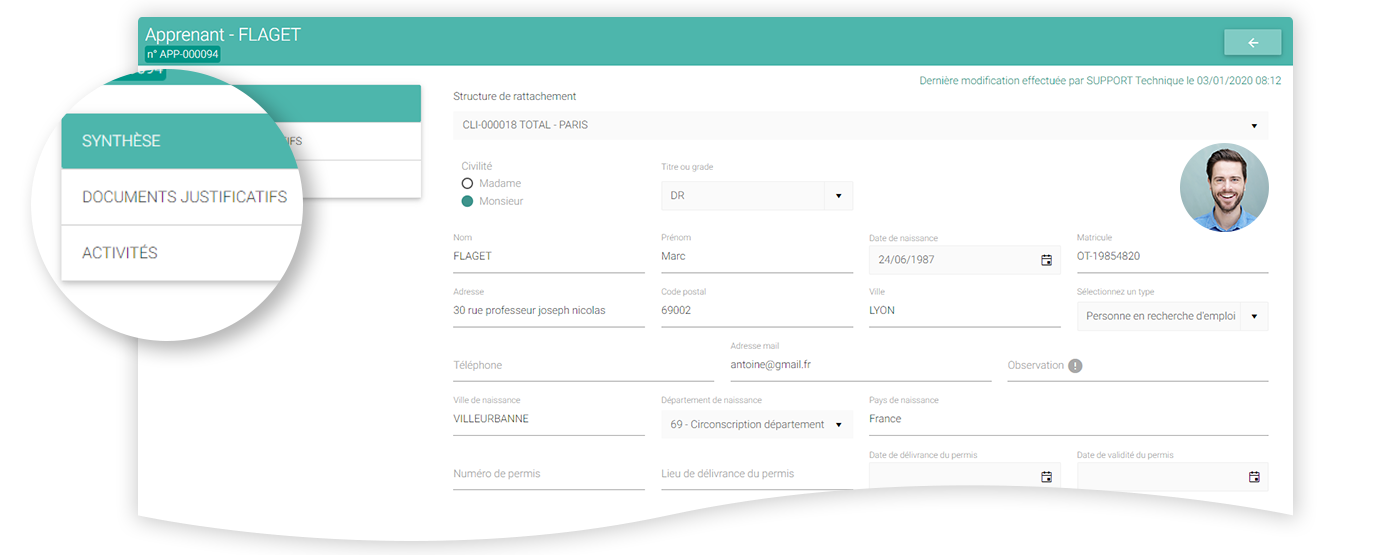Click the Matricule field OT-19854820

(x=1172, y=257)
